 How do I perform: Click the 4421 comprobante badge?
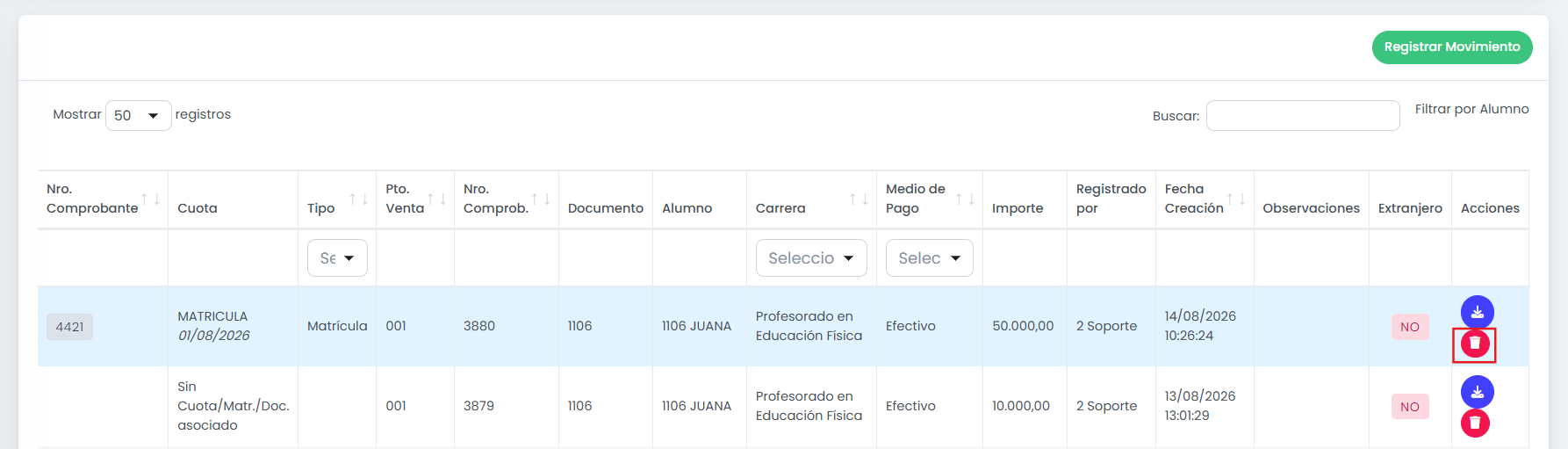click(x=69, y=327)
